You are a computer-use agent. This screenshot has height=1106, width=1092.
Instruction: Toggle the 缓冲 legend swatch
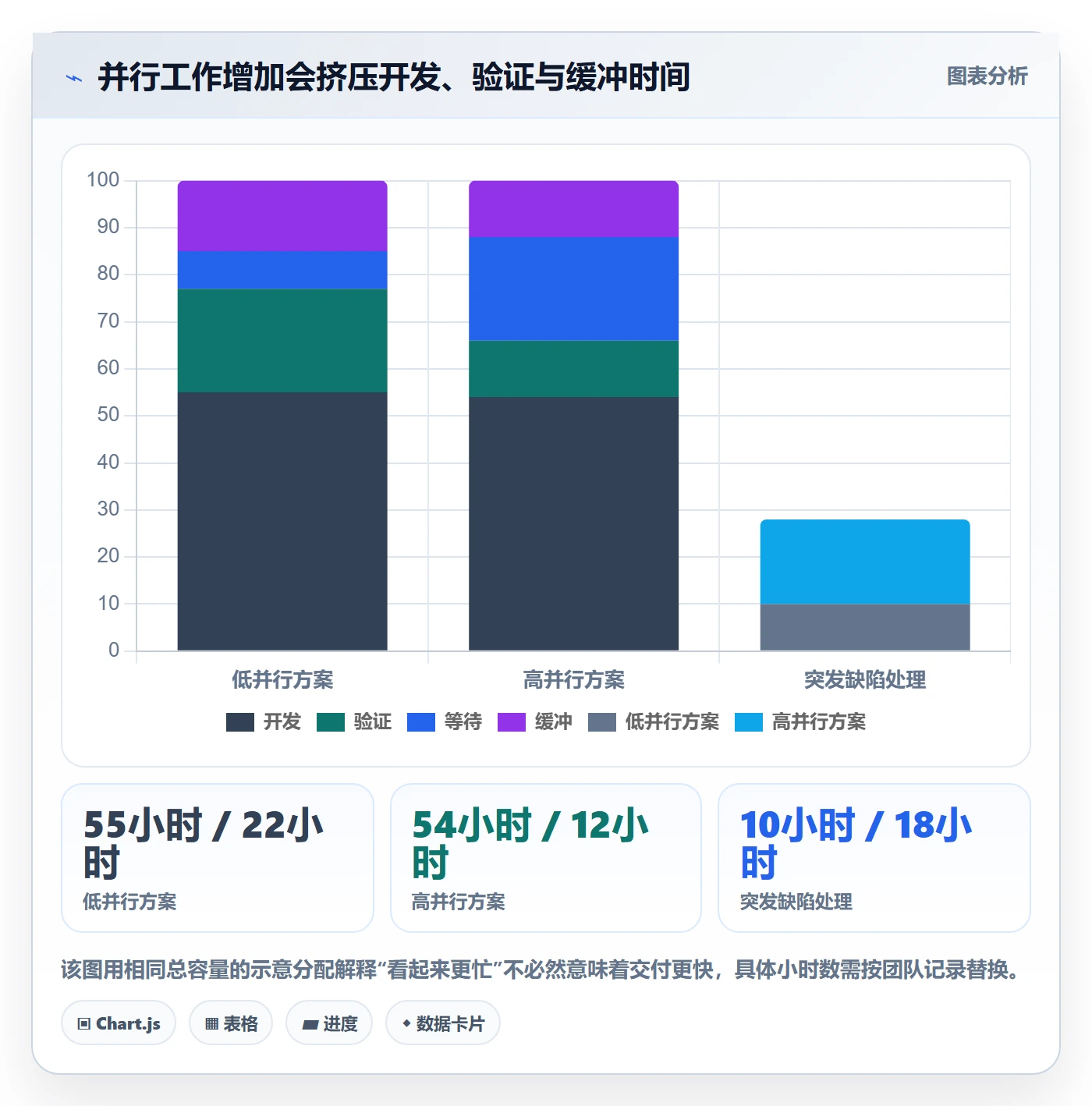(x=512, y=722)
